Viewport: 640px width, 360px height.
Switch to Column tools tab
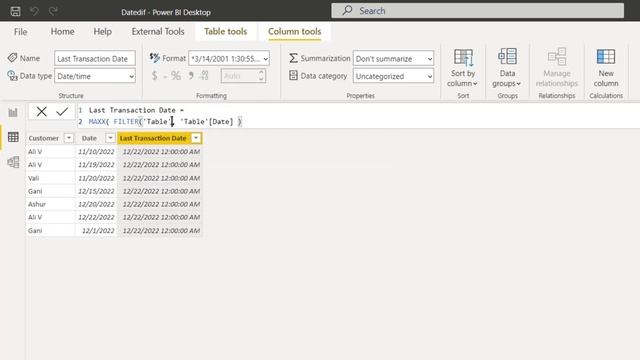294,31
